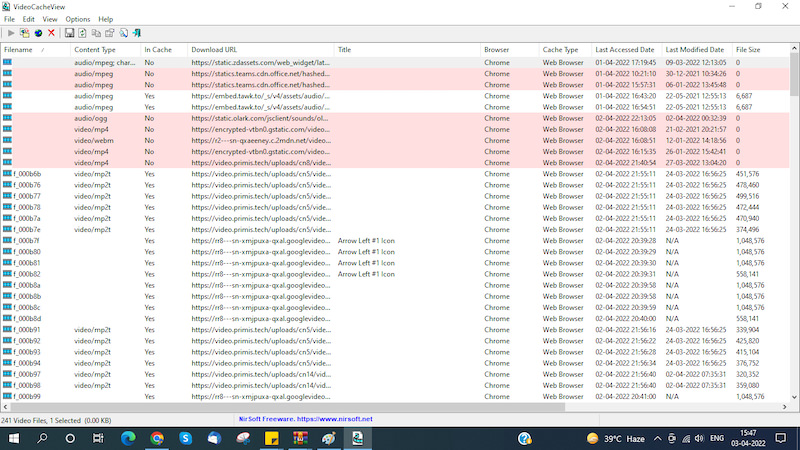Open the File menu
The height and width of the screenshot is (450, 800).
tap(9, 19)
